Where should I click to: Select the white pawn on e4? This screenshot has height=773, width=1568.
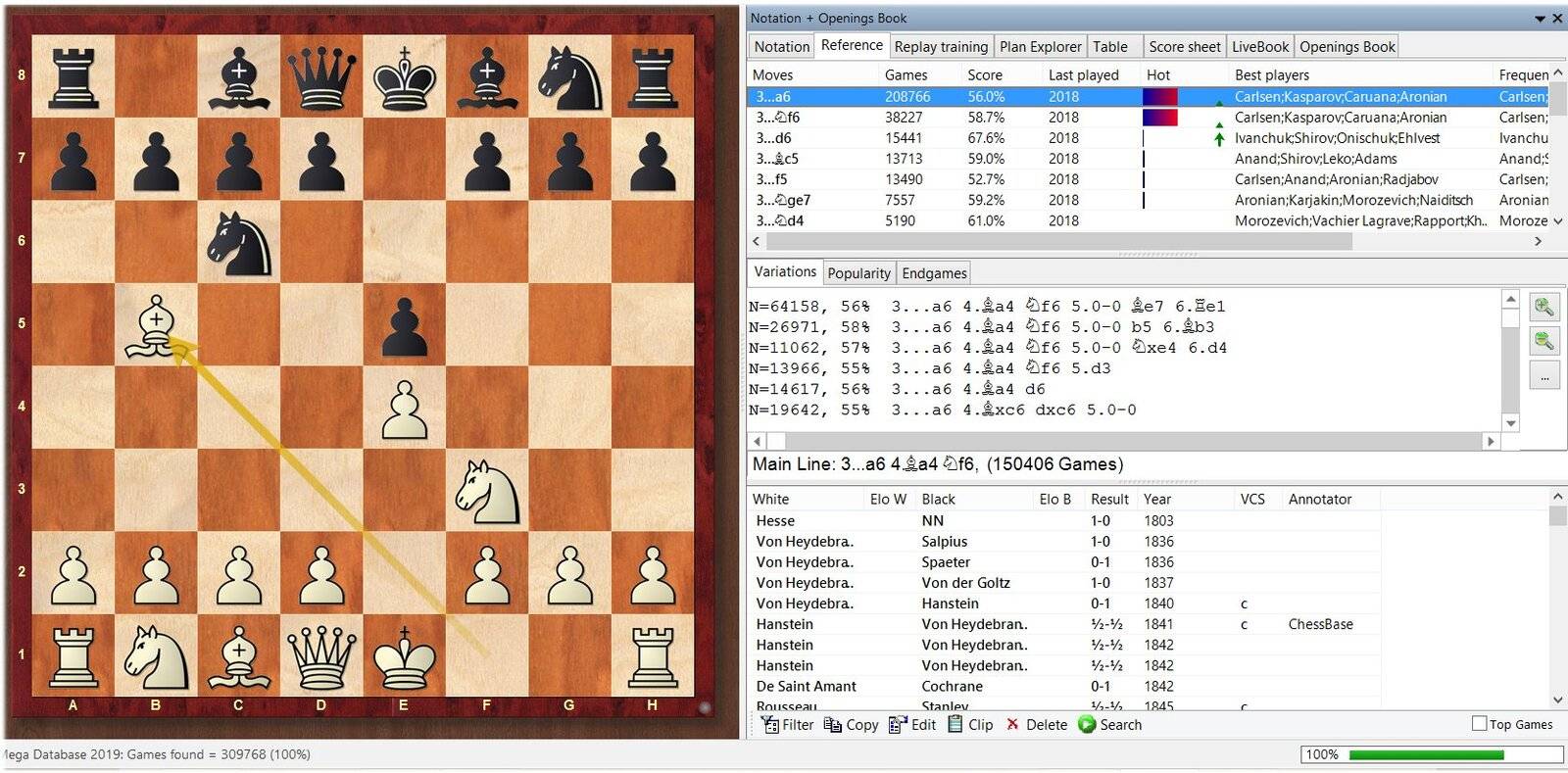405,408
